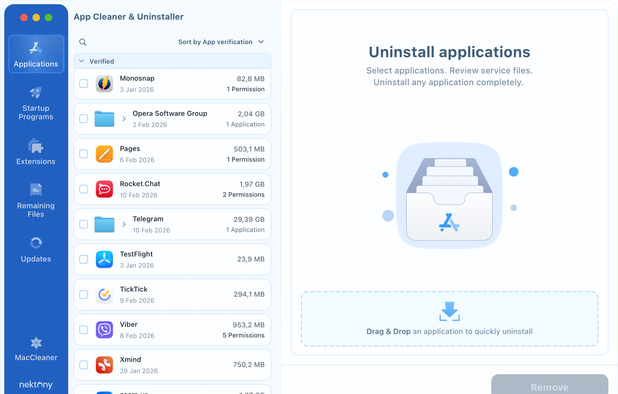The image size is (618, 394).
Task: Collapse the Verified group header
Action: click(172, 61)
